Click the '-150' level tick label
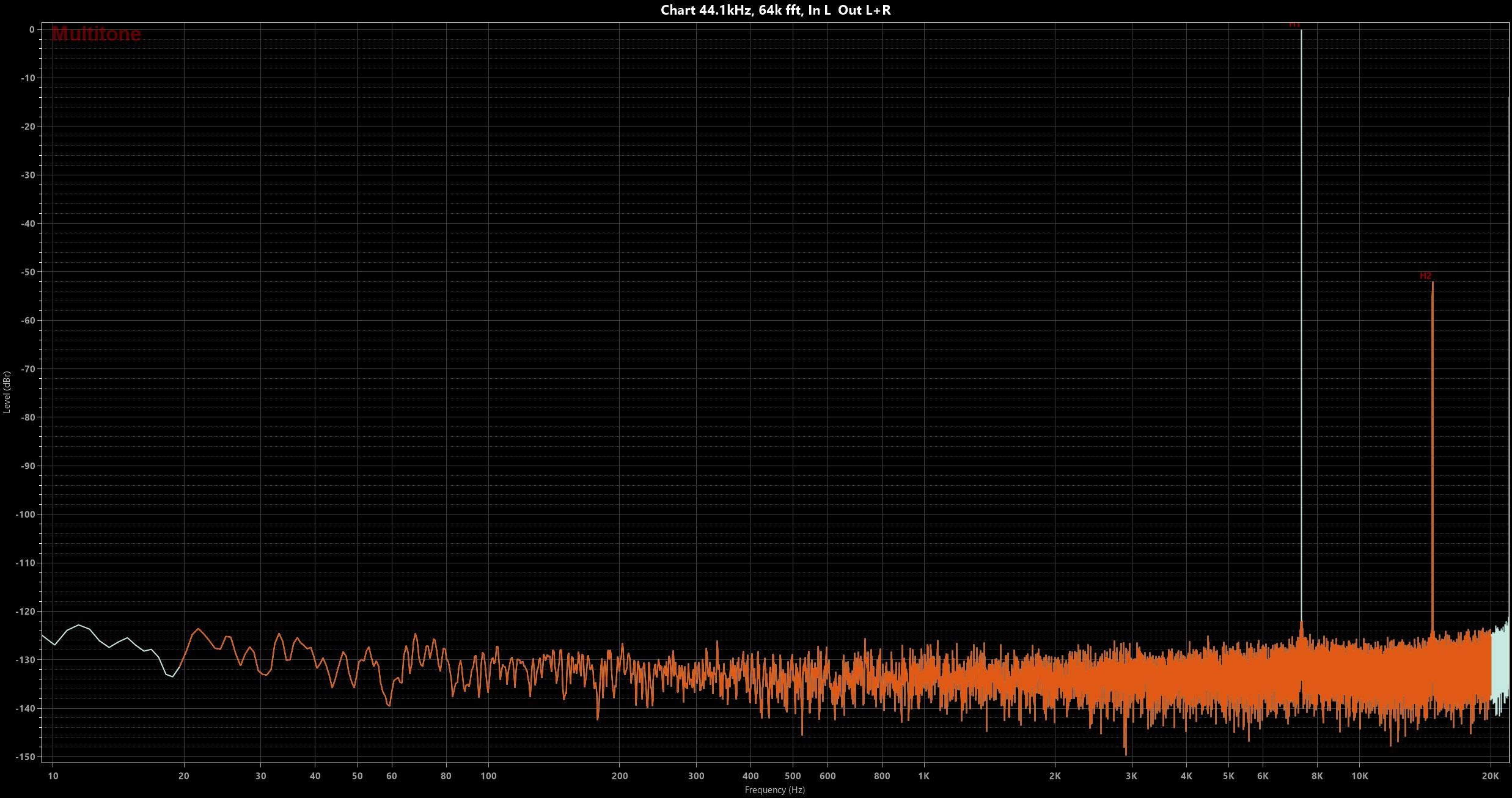Screen dimensions: 1512x798 [24, 757]
